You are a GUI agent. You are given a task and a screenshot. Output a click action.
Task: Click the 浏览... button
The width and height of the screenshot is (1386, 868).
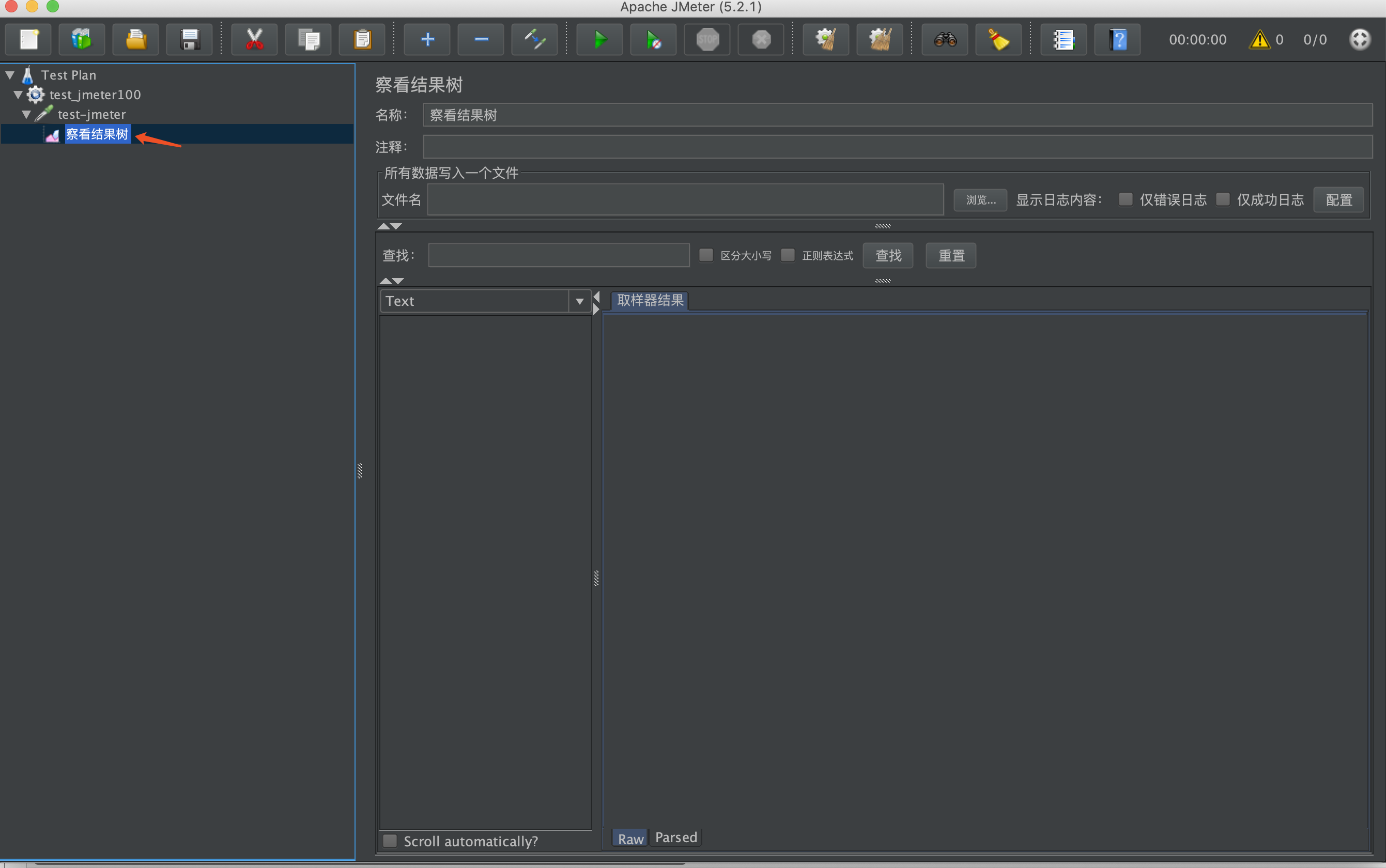pyautogui.click(x=980, y=200)
